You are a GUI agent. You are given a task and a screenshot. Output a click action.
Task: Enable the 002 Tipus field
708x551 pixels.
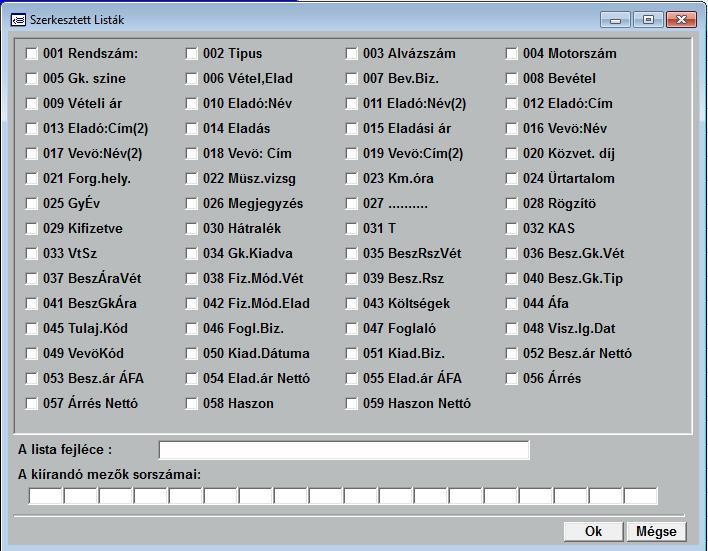tap(191, 54)
